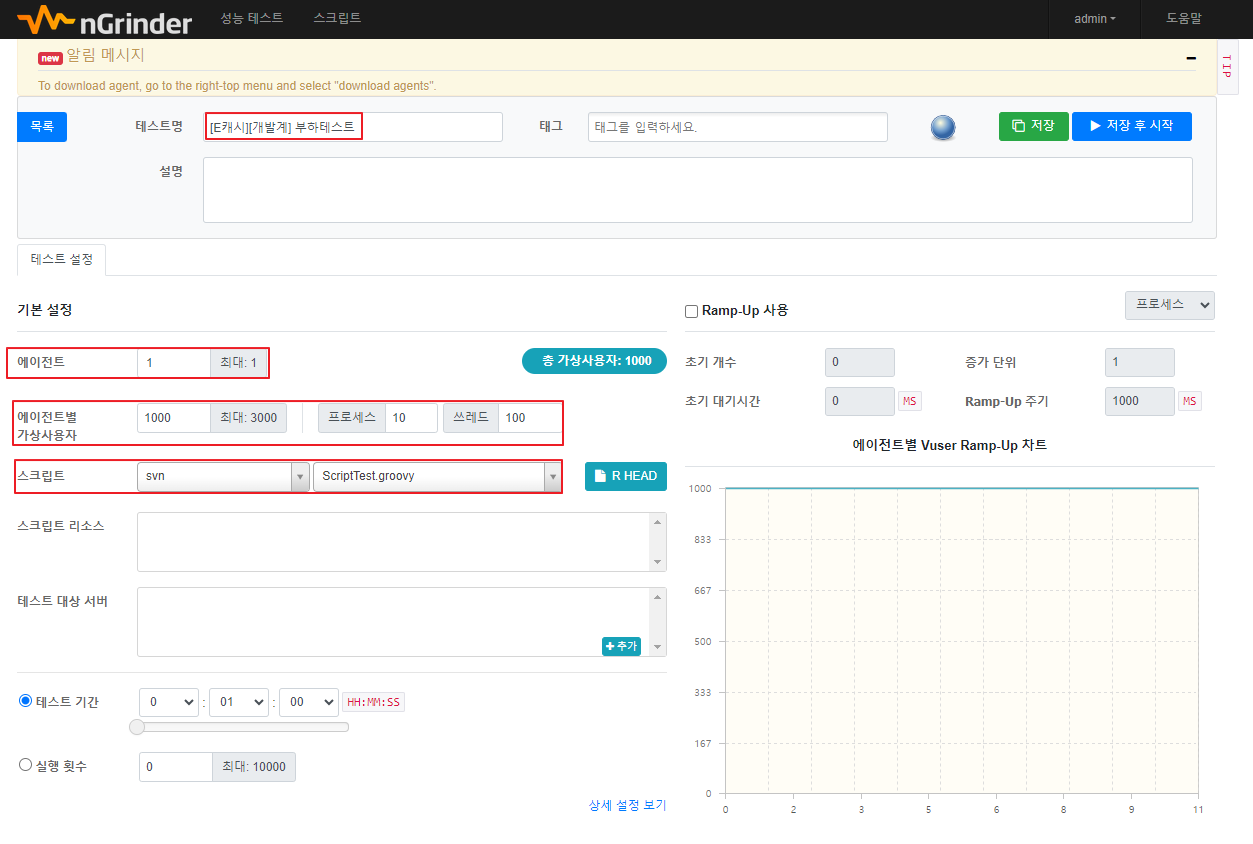Viewport: 1253px width, 844px height.
Task: Click the blue status ball icon
Action: coord(942,127)
